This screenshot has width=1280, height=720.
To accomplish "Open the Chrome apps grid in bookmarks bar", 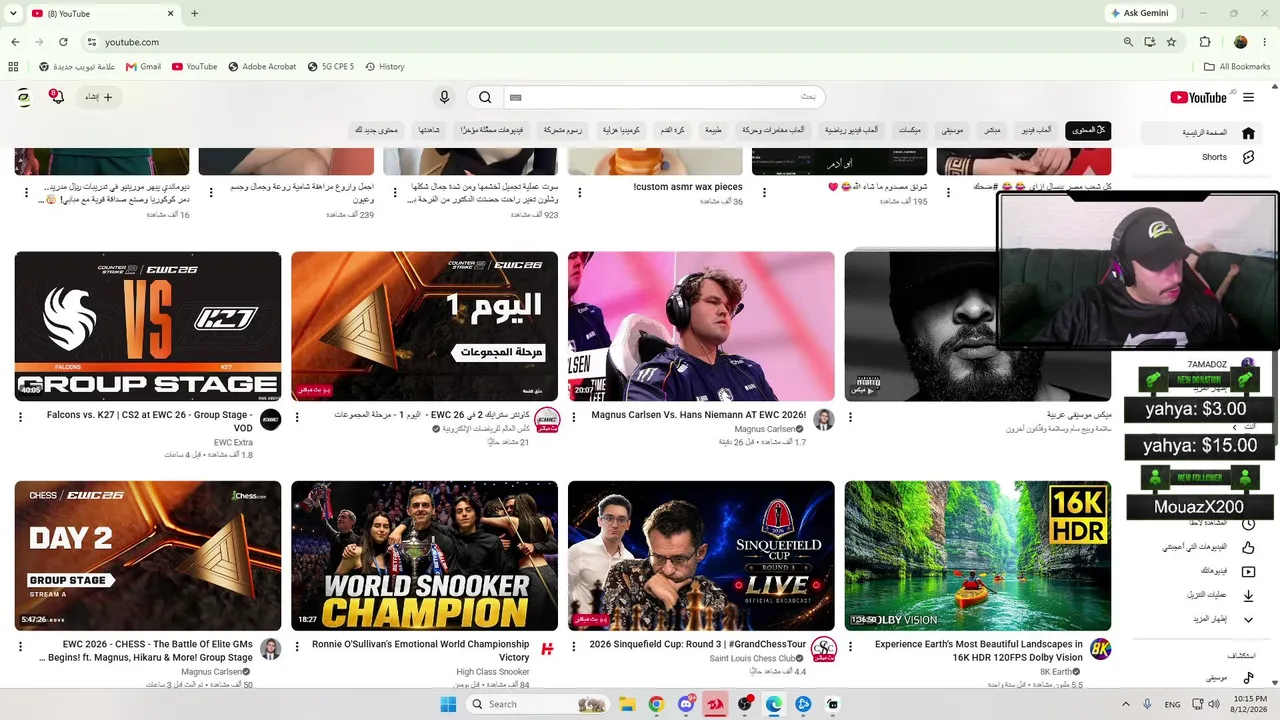I will (x=13, y=67).
